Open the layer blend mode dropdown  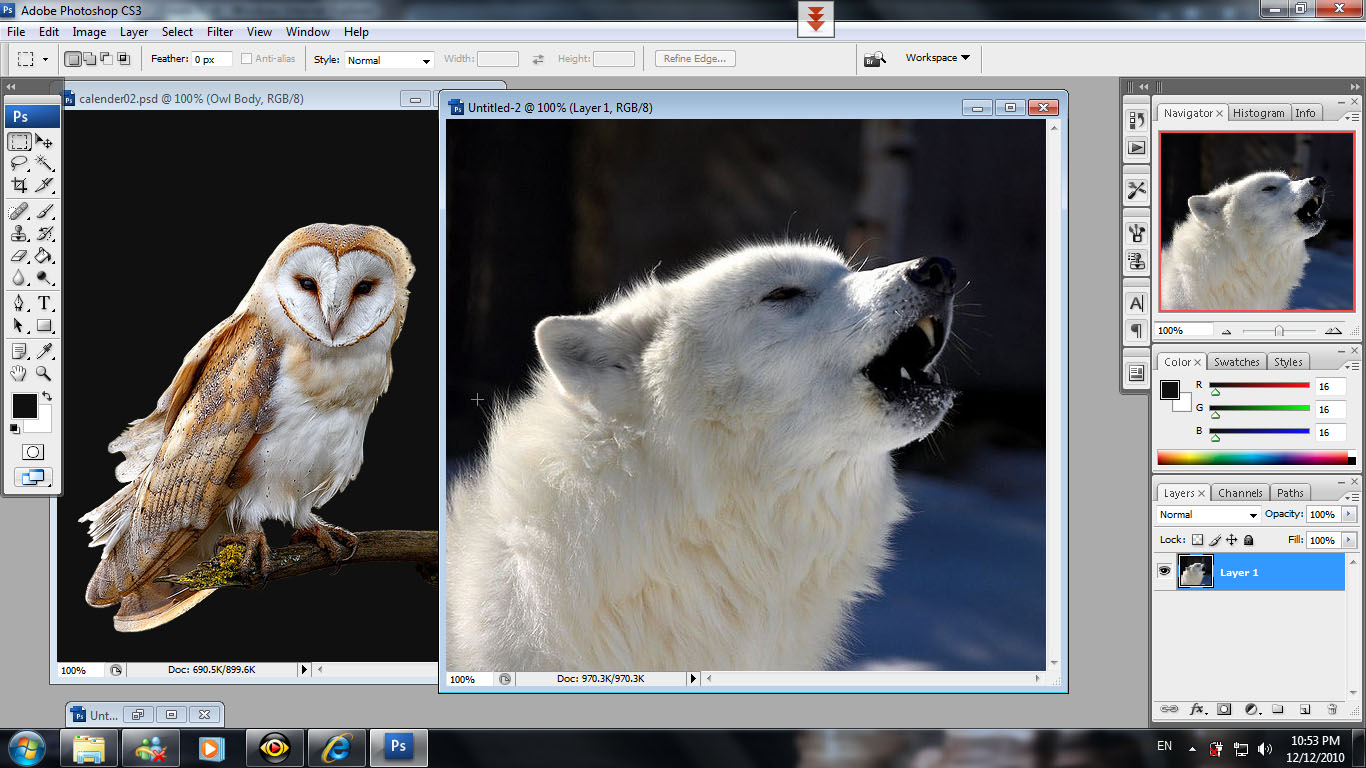[x=1208, y=514]
